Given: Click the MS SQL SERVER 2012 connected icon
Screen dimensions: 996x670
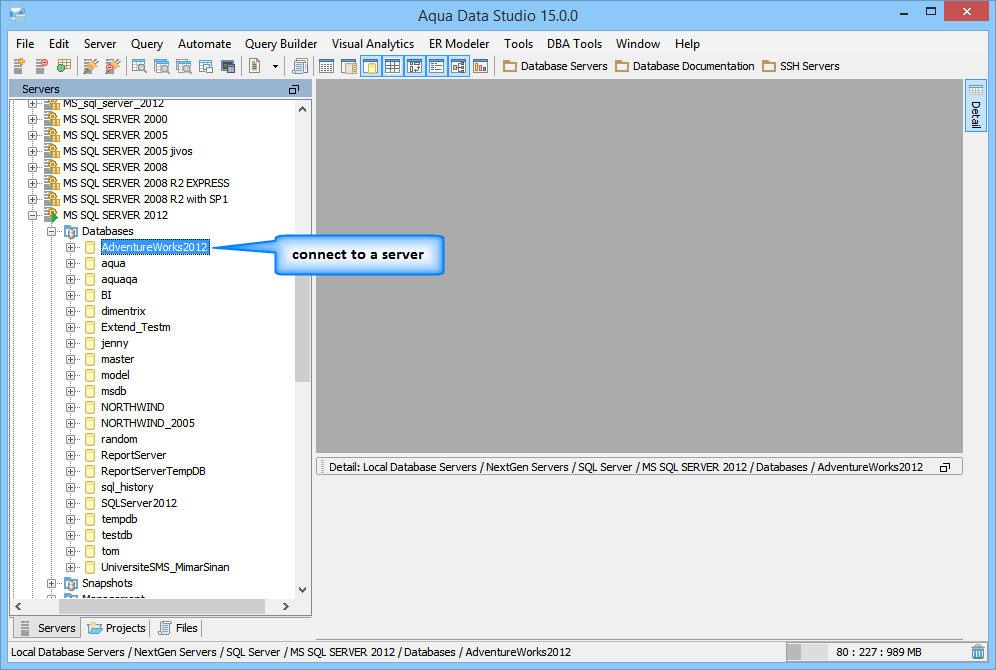Looking at the screenshot, I should (x=52, y=215).
